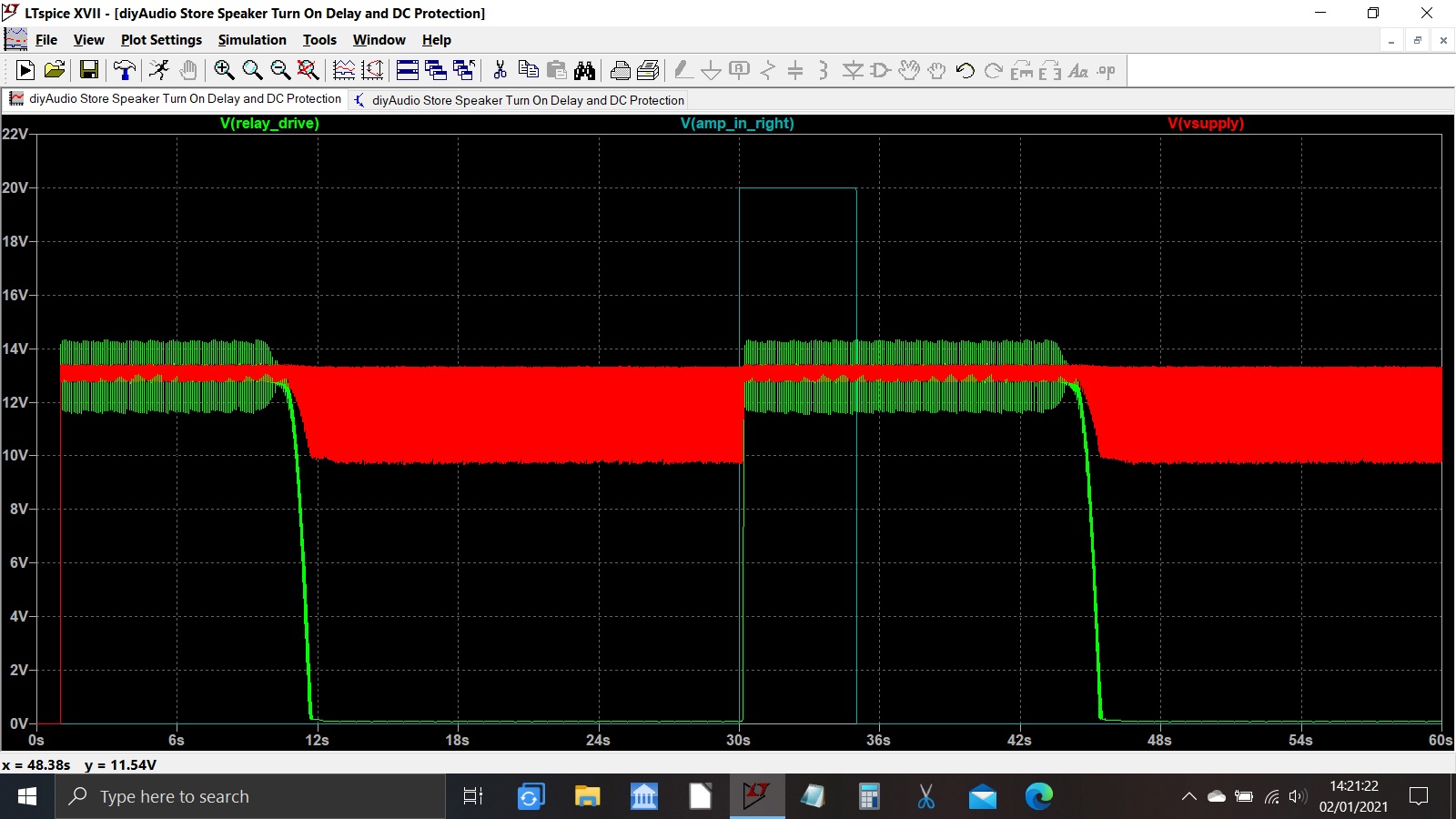Click the Redo arrow icon
This screenshot has height=819, width=1456.
(x=994, y=70)
